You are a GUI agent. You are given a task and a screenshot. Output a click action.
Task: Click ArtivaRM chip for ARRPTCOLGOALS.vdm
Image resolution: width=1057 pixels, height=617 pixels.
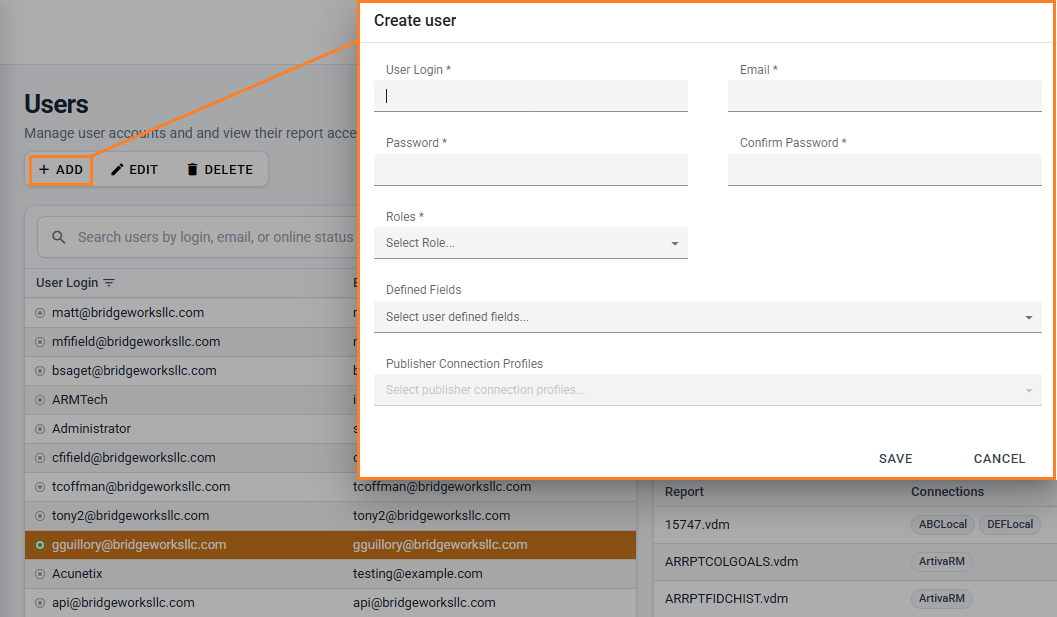pos(942,562)
